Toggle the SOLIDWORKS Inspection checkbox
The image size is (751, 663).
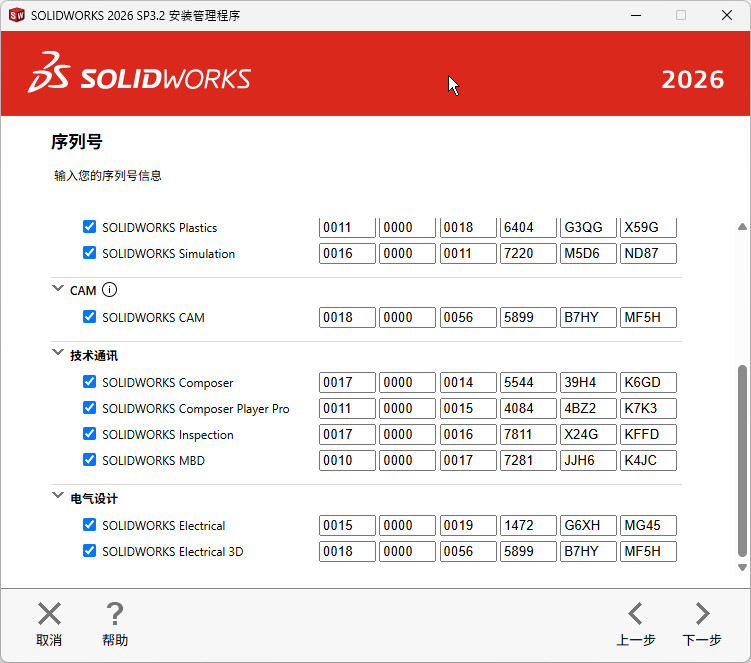(x=90, y=434)
